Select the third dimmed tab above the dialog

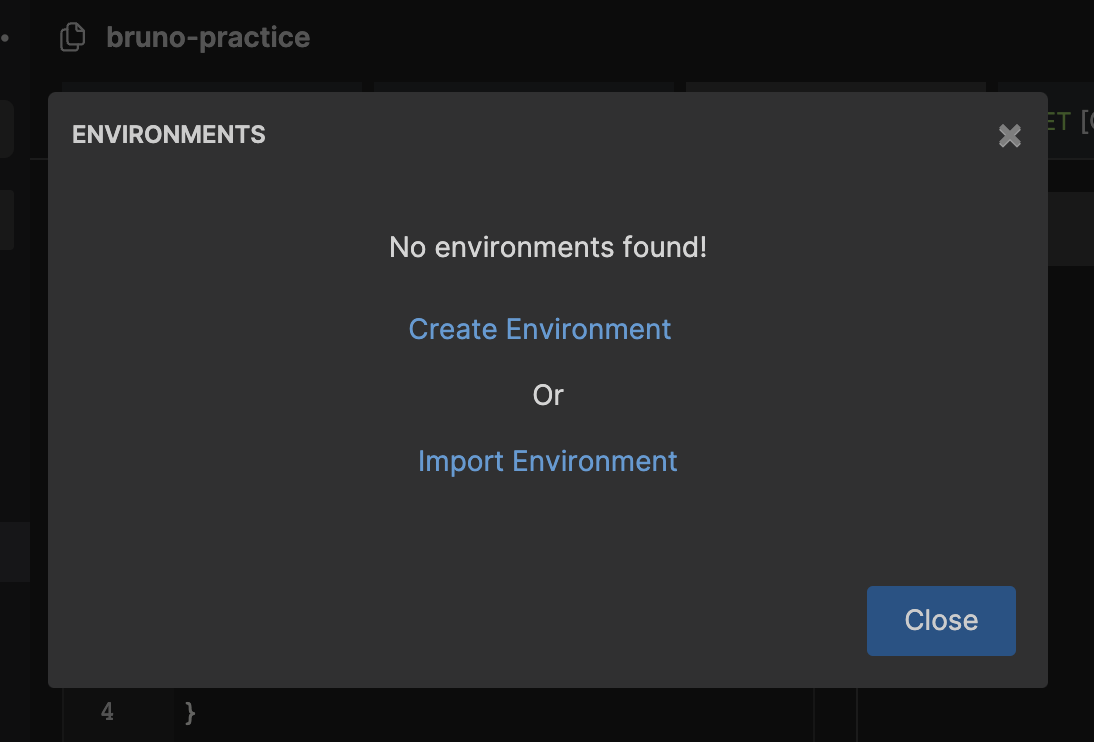click(836, 87)
